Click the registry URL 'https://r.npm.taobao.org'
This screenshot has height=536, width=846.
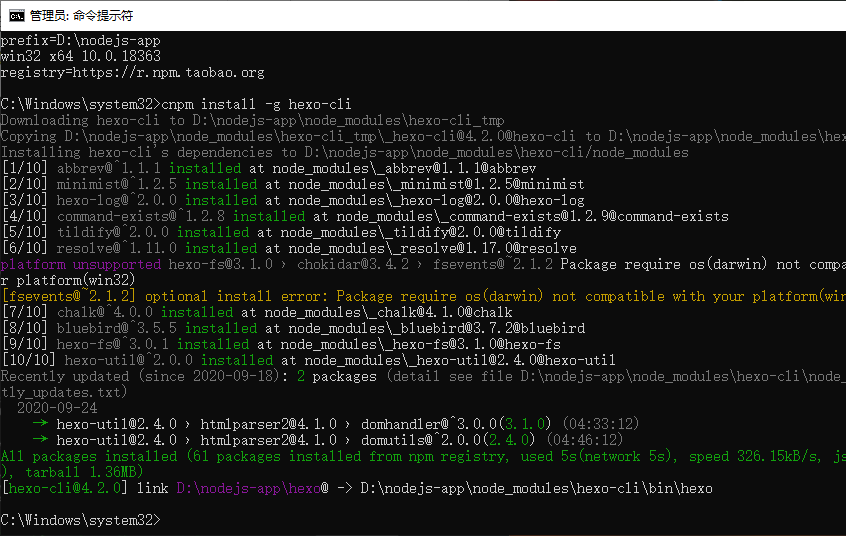click(x=168, y=72)
